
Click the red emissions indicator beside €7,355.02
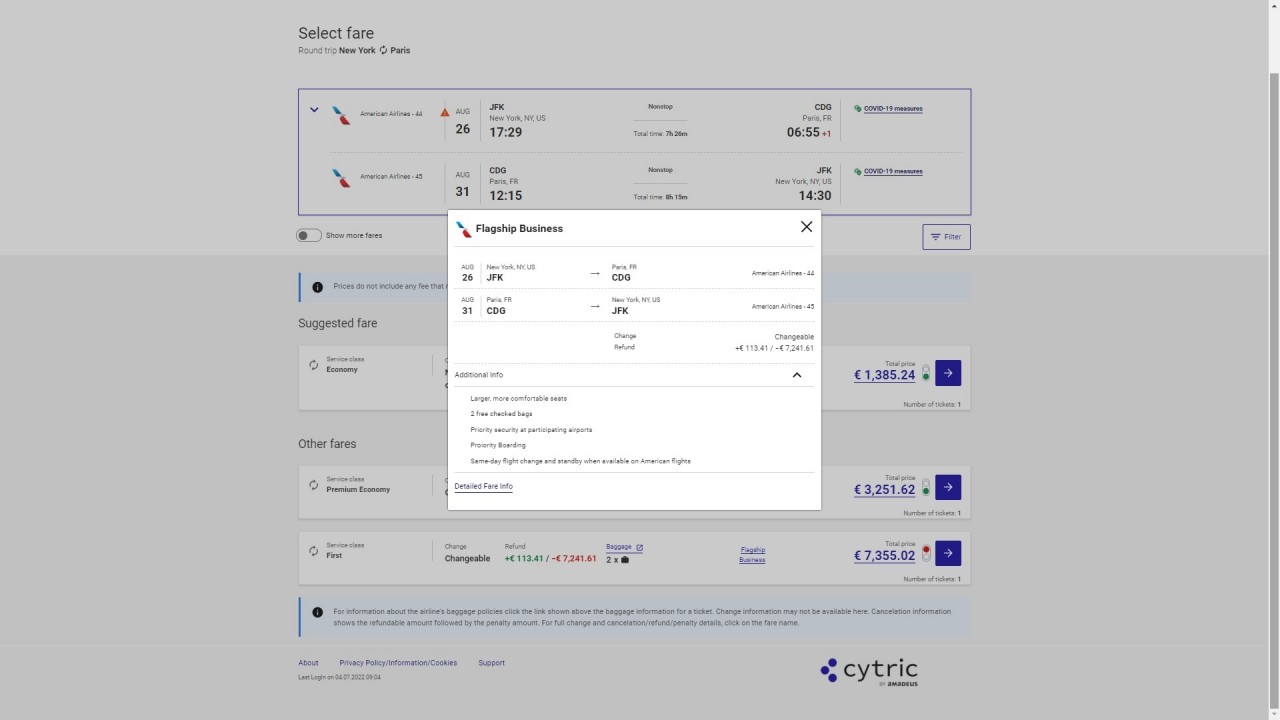[x=925, y=551]
